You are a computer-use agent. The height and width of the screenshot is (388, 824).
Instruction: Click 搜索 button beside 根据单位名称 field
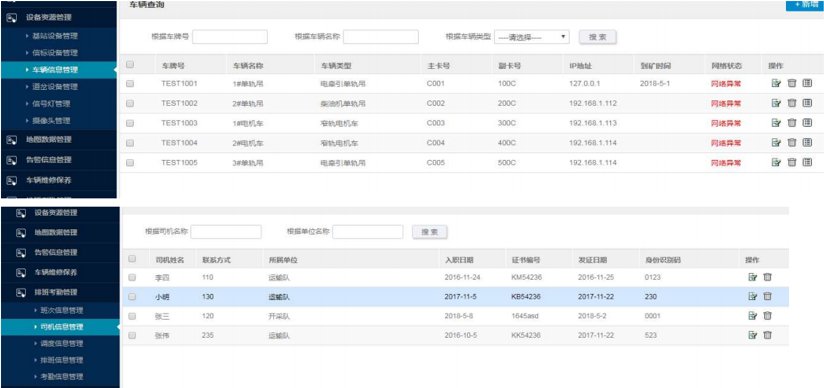(x=430, y=232)
